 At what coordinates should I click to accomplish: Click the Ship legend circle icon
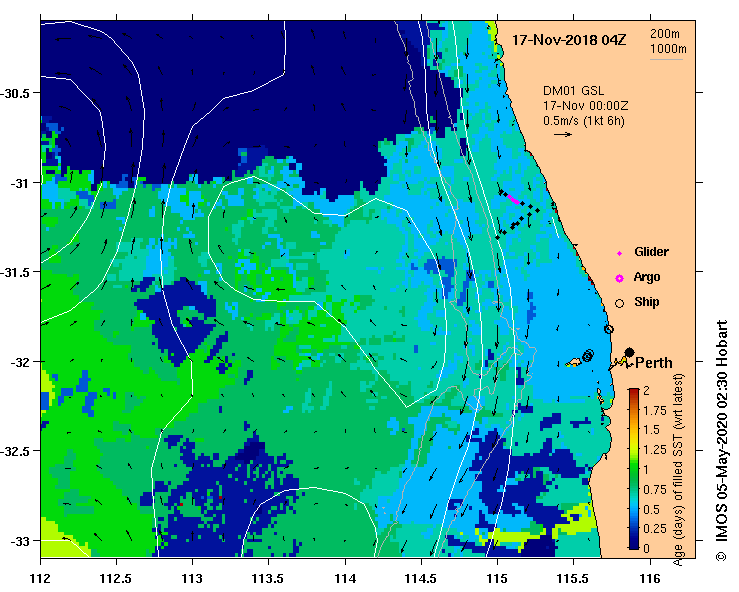coord(619,304)
